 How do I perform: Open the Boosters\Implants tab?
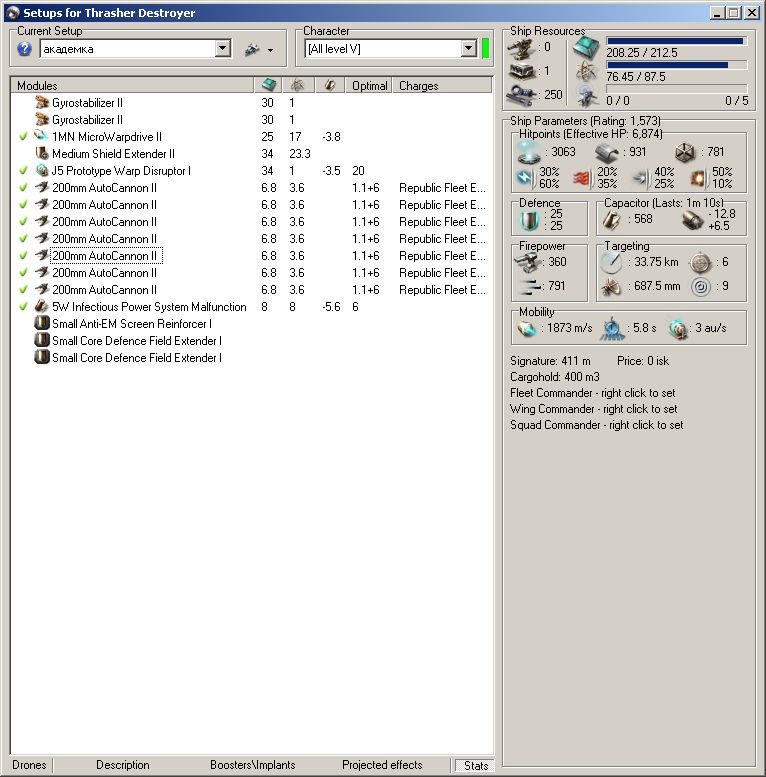[252, 765]
